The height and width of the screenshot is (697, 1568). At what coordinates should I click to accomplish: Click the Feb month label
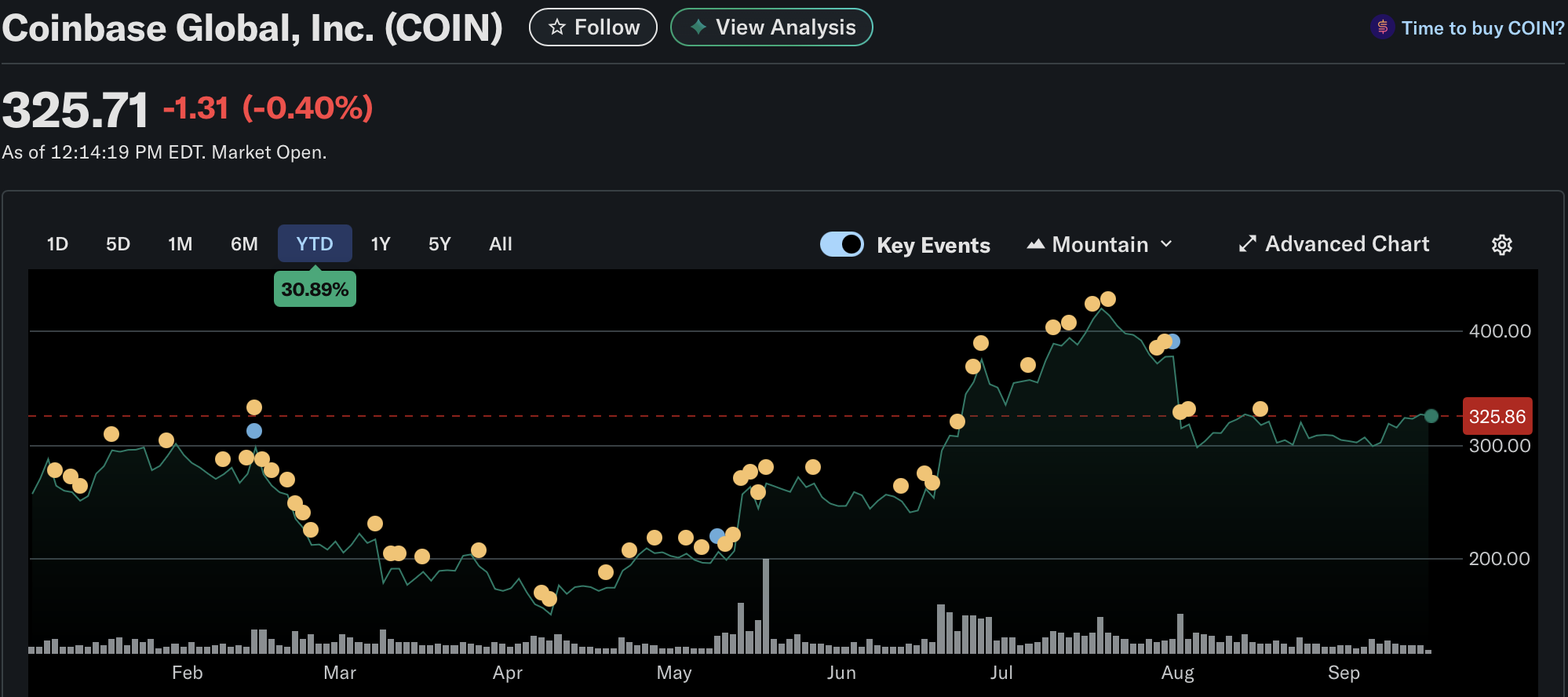point(188,673)
